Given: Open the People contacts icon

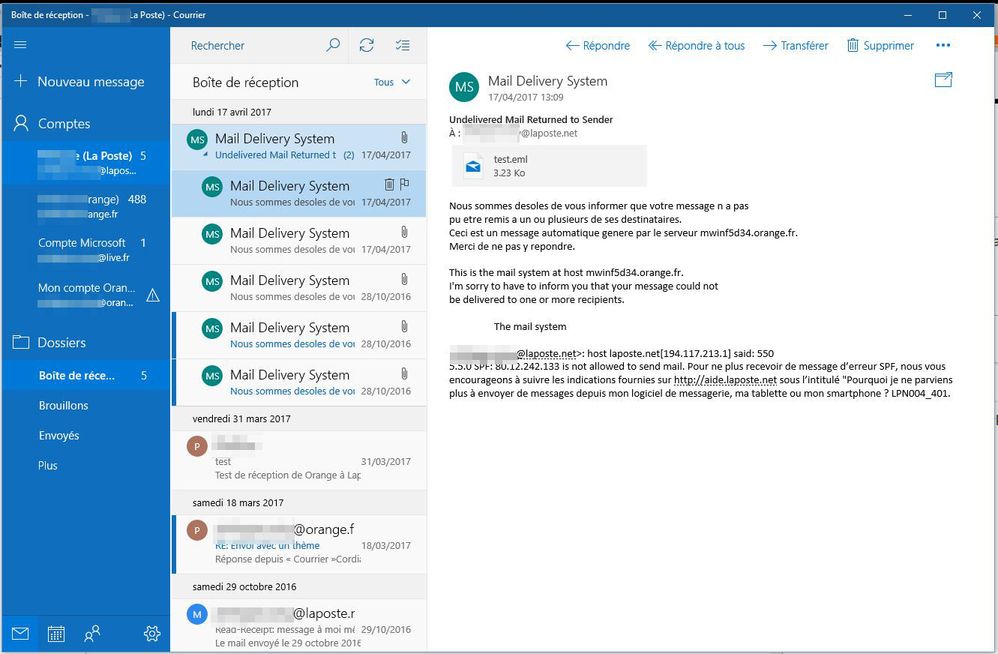Looking at the screenshot, I should [x=92, y=633].
